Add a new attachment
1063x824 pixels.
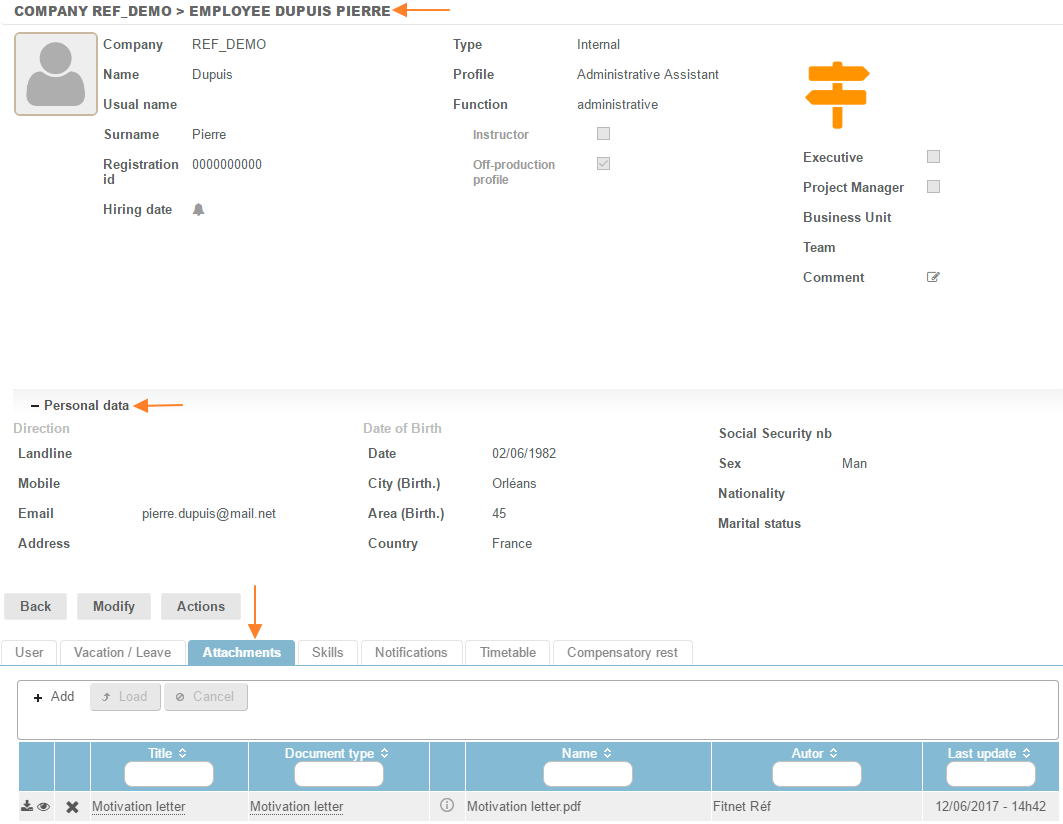pos(54,697)
